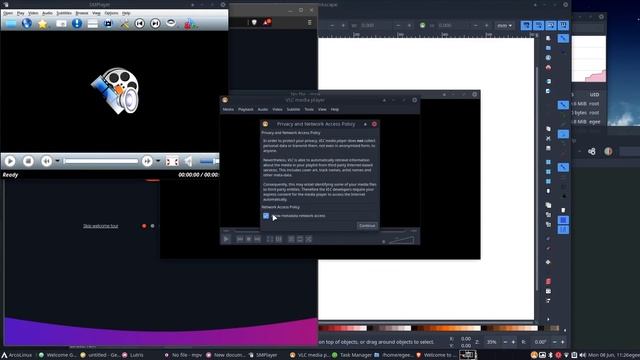This screenshot has width=640, height=360.
Task: Open SMPlayer's Subtitles menu
Action: point(64,13)
